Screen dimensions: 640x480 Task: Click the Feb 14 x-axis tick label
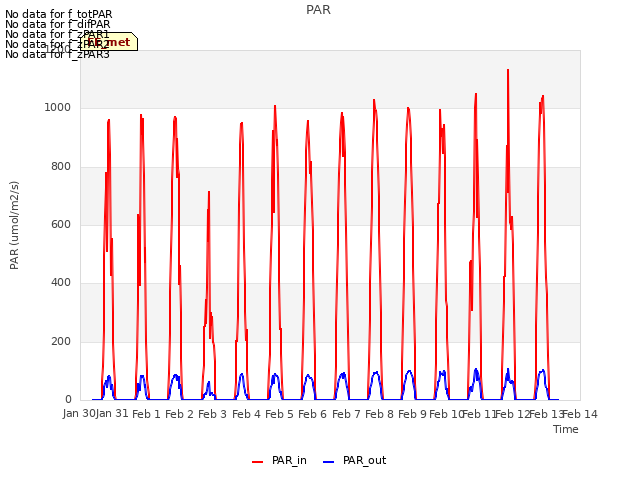point(580,414)
